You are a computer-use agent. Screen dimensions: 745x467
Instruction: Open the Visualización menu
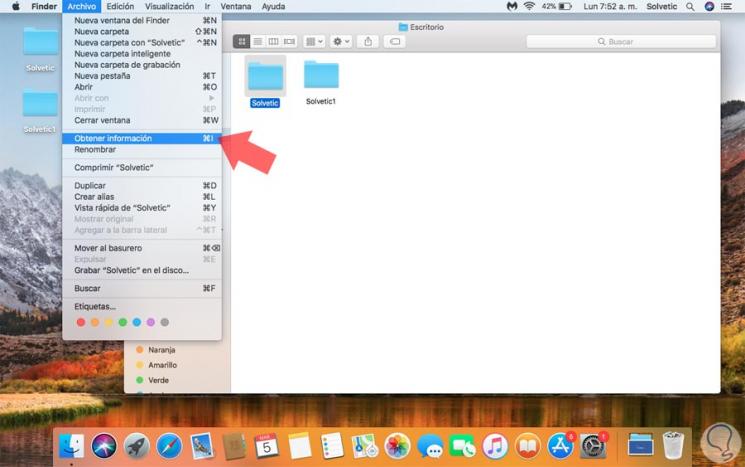tap(170, 6)
